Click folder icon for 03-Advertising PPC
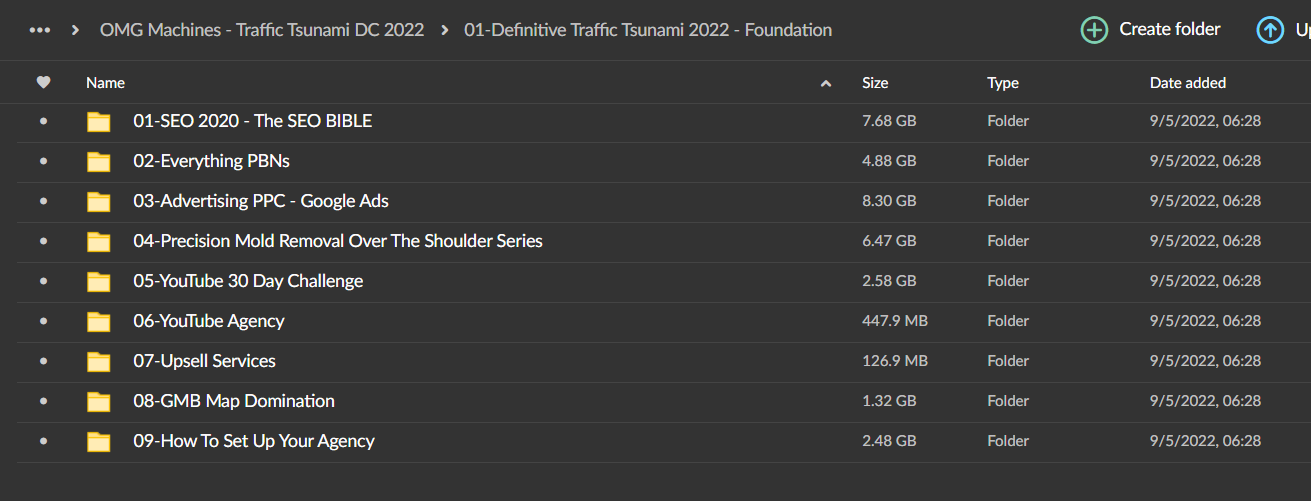The height and width of the screenshot is (501, 1311). (x=98, y=201)
